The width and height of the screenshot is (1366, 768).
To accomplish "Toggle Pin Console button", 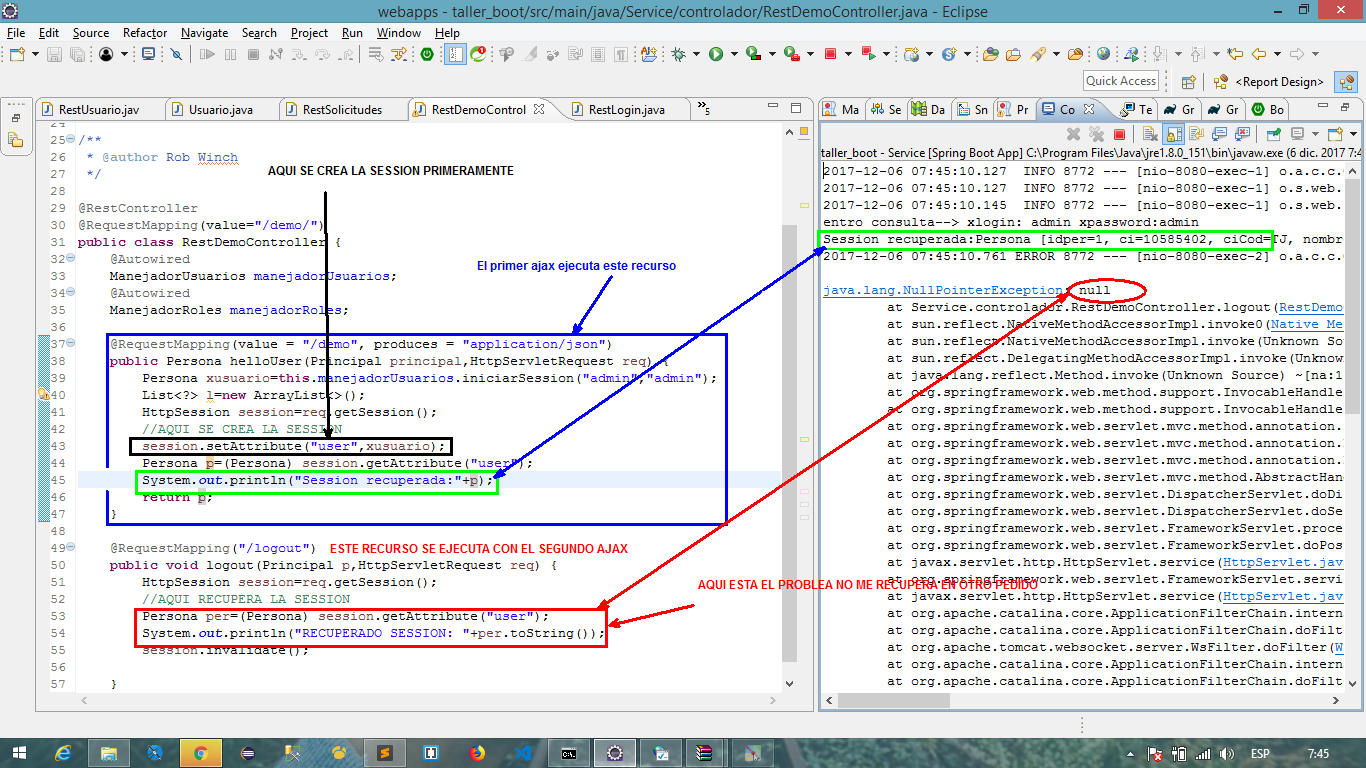I will coord(1274,134).
